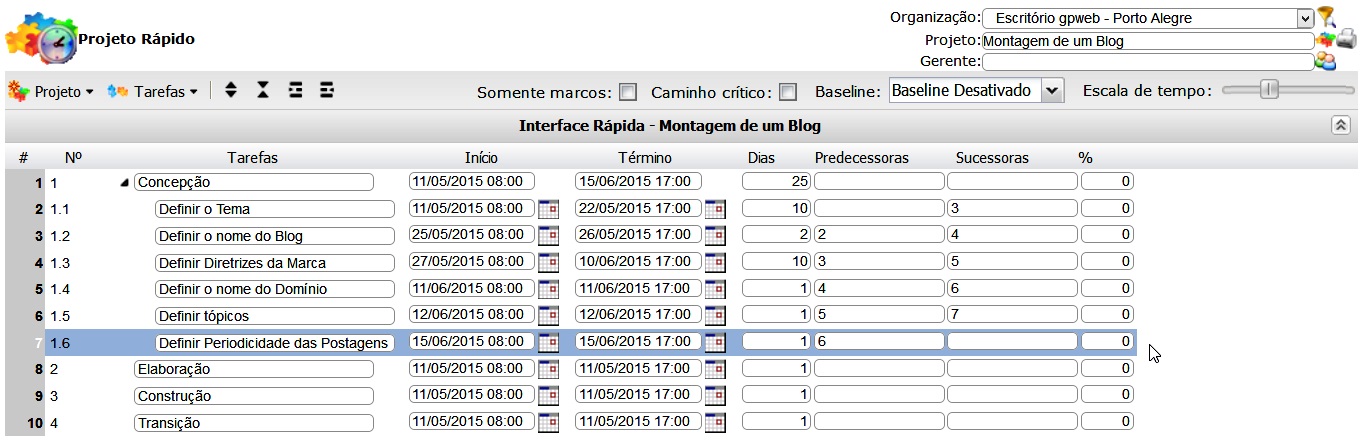
Task: Click the printer icon to print project
Action: (x=1347, y=40)
